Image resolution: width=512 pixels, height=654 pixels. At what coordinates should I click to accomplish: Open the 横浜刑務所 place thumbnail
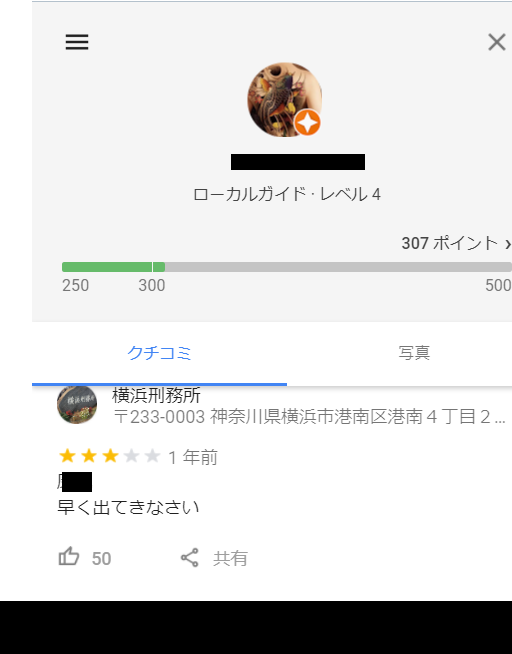(77, 404)
